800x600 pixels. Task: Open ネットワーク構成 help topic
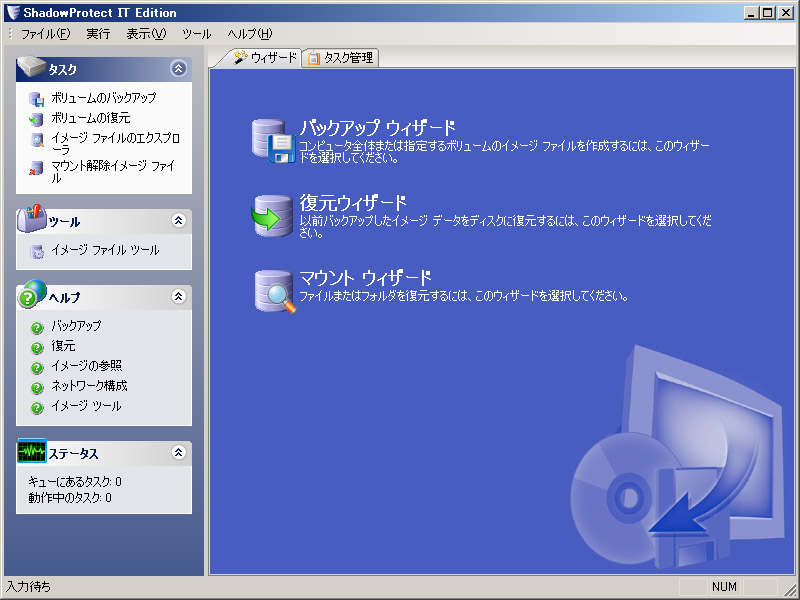coord(89,387)
